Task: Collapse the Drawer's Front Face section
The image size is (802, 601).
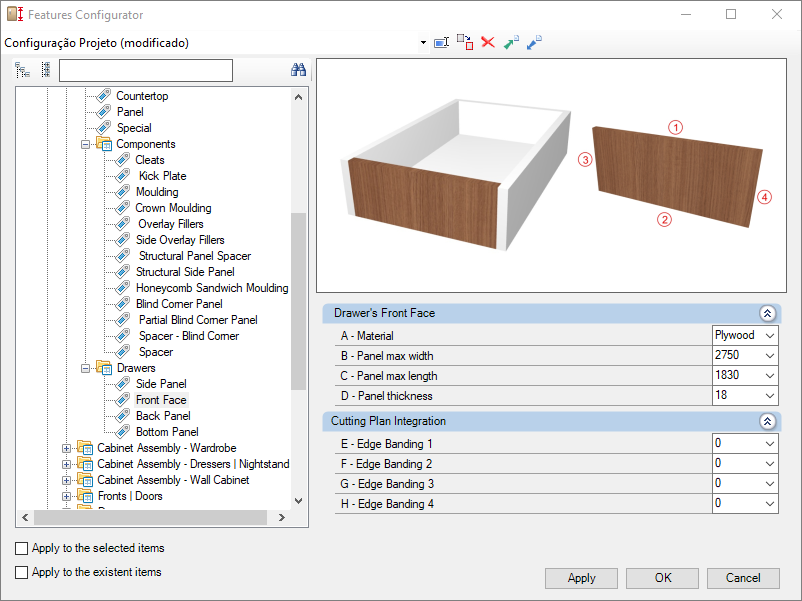Action: (x=767, y=313)
